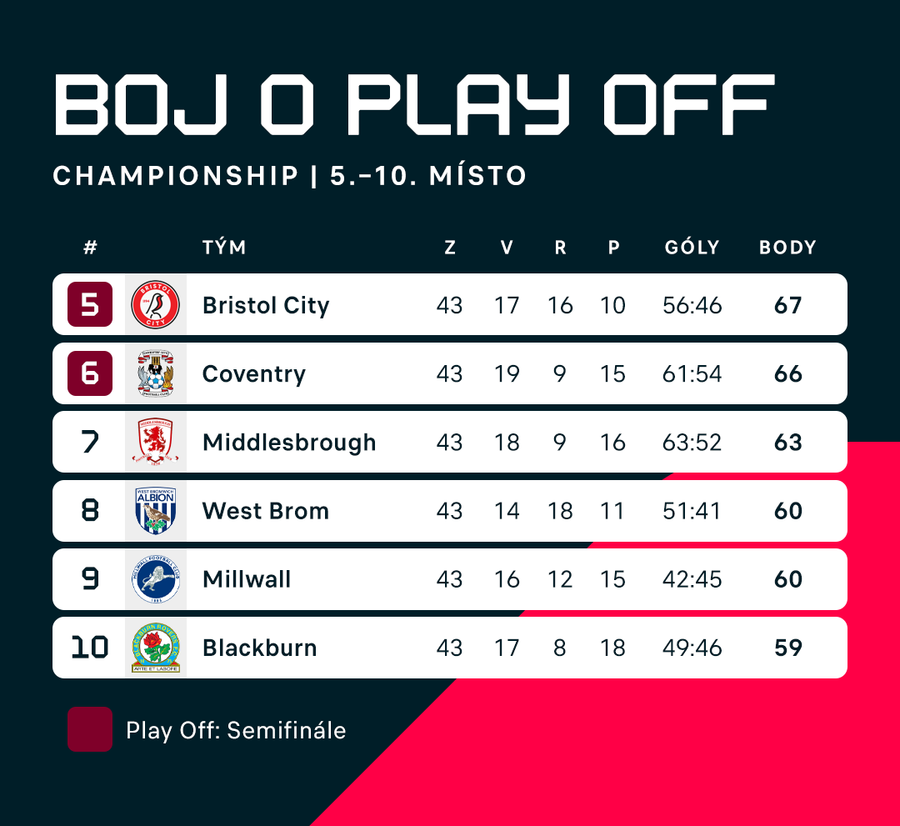
Task: Click the position 5 maroon badge
Action: tap(90, 305)
